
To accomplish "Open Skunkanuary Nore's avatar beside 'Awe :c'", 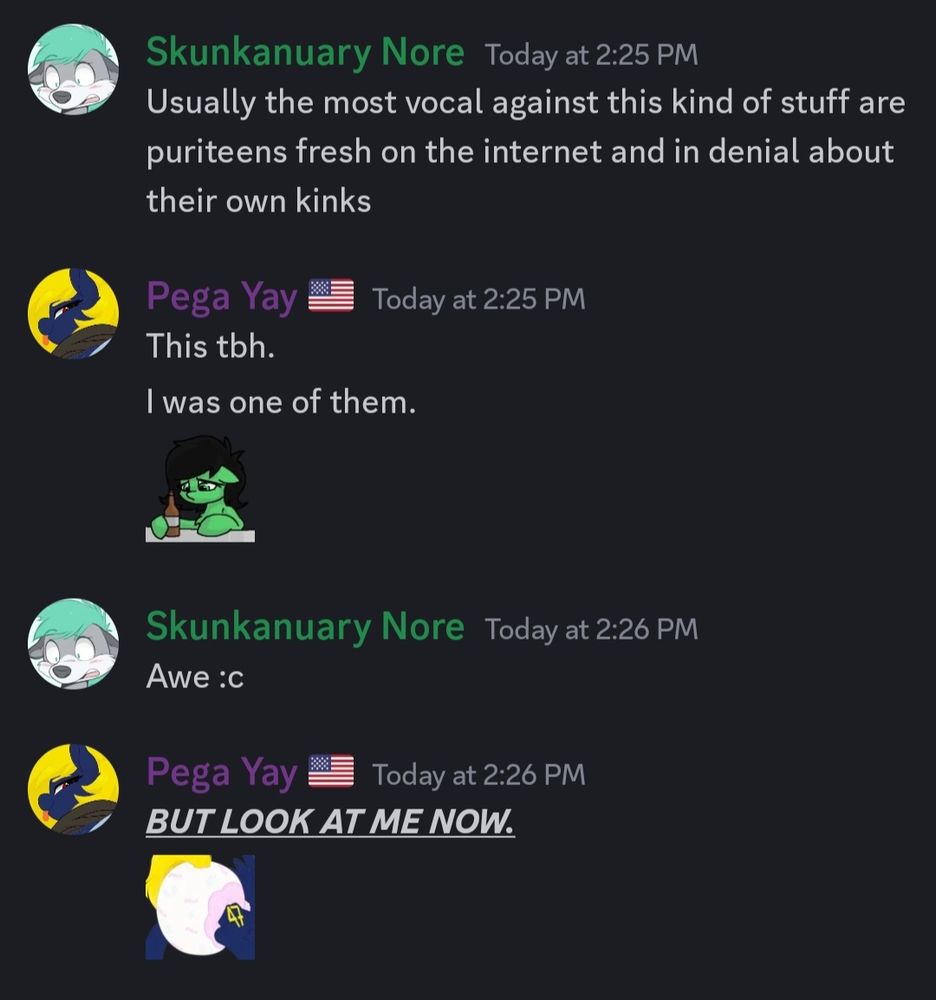I will (73, 643).
